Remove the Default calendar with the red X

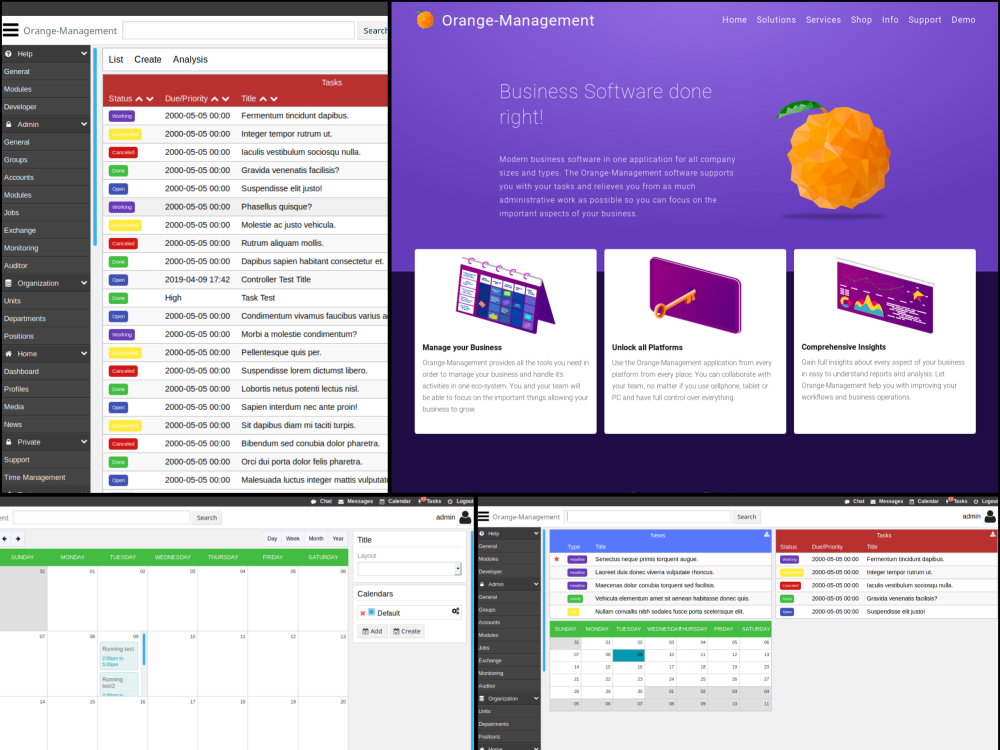point(363,614)
